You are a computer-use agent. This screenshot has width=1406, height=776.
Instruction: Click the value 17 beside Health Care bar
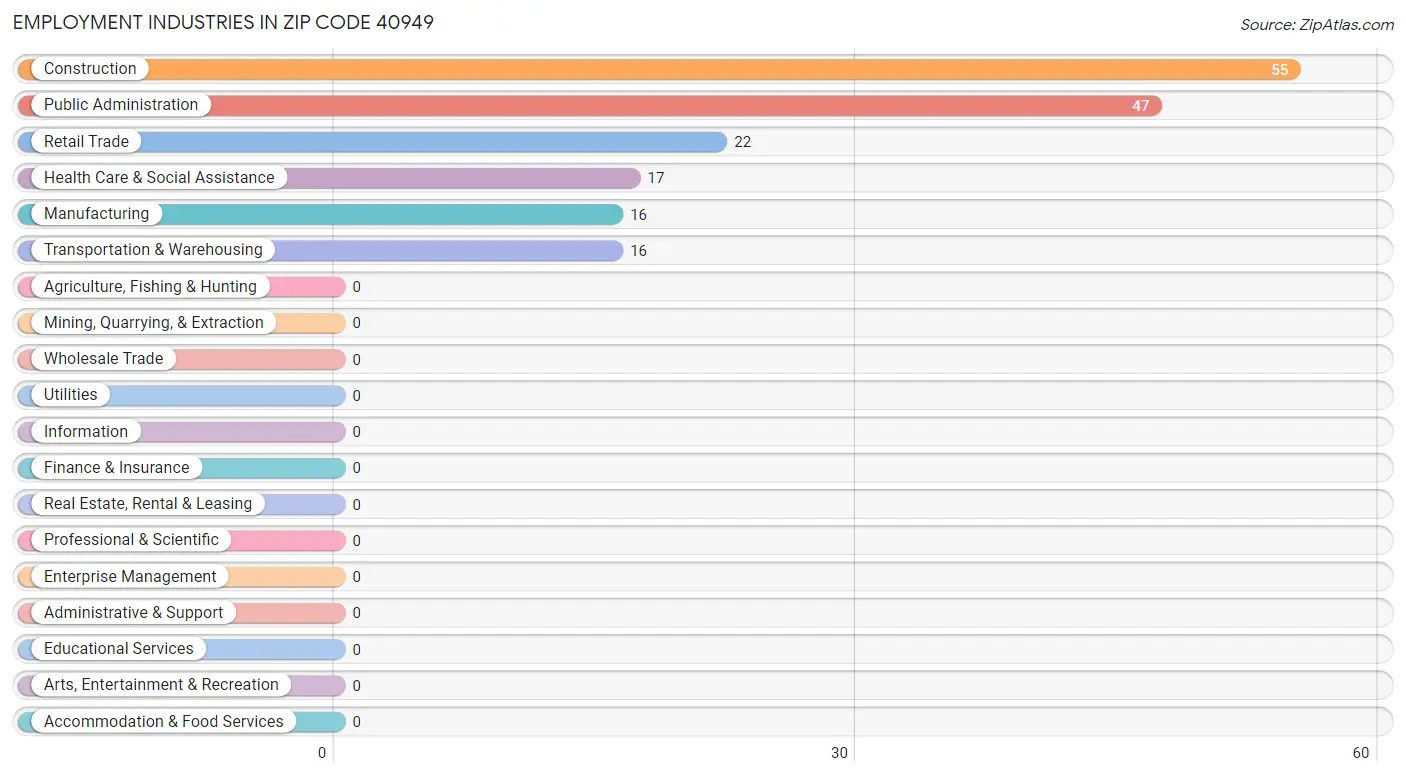tap(656, 178)
